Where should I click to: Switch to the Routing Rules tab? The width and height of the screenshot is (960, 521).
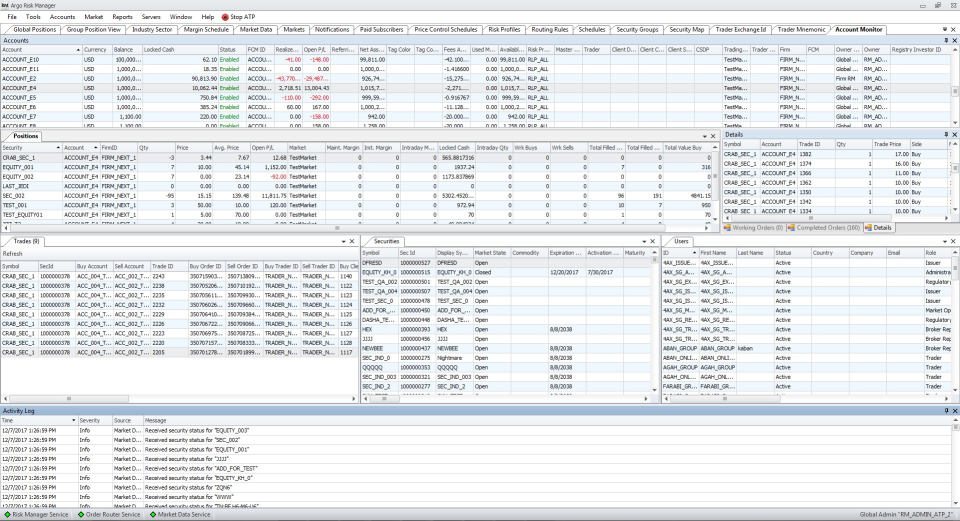pos(549,29)
